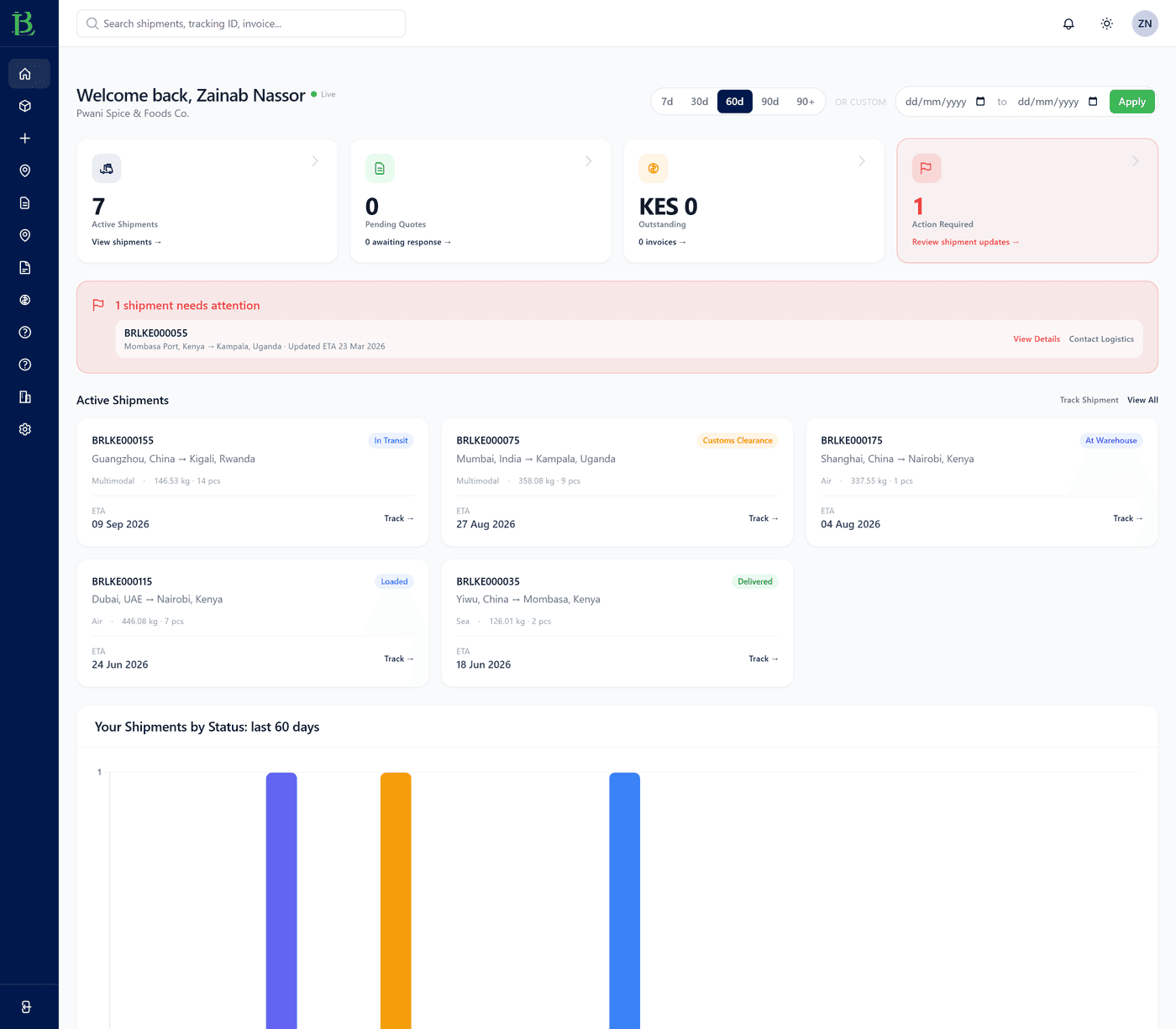
Task: Click the Loaded status badge
Action: 394,581
